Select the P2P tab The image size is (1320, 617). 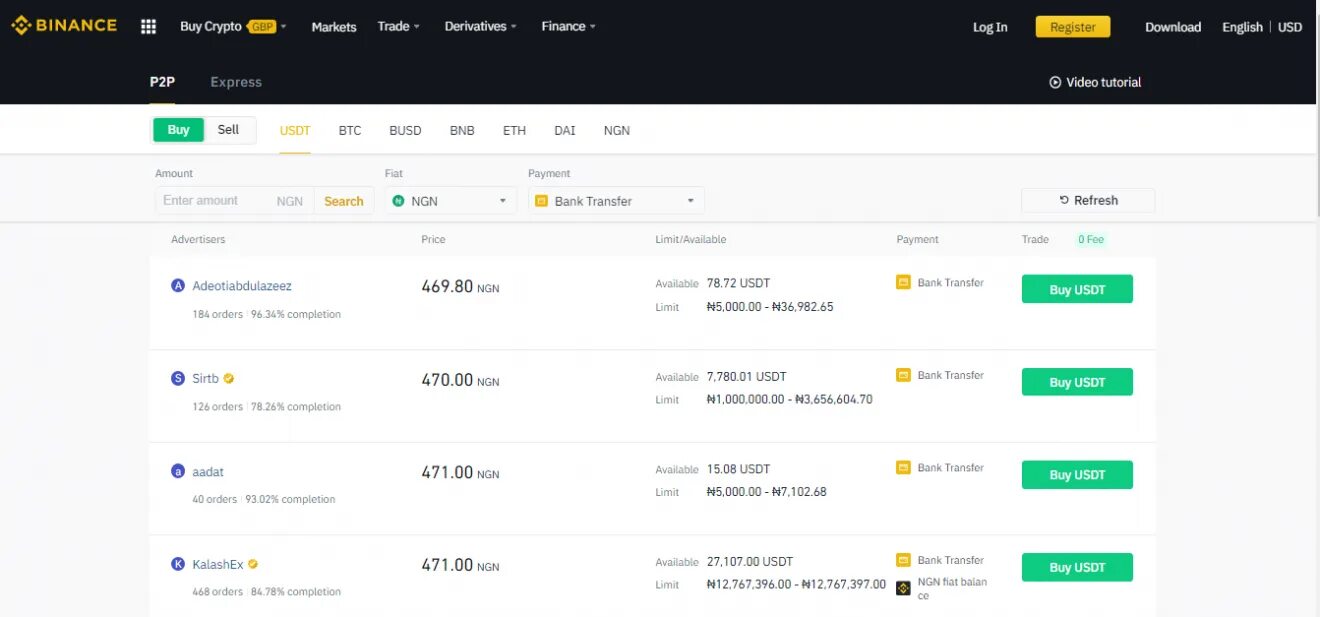pyautogui.click(x=162, y=83)
